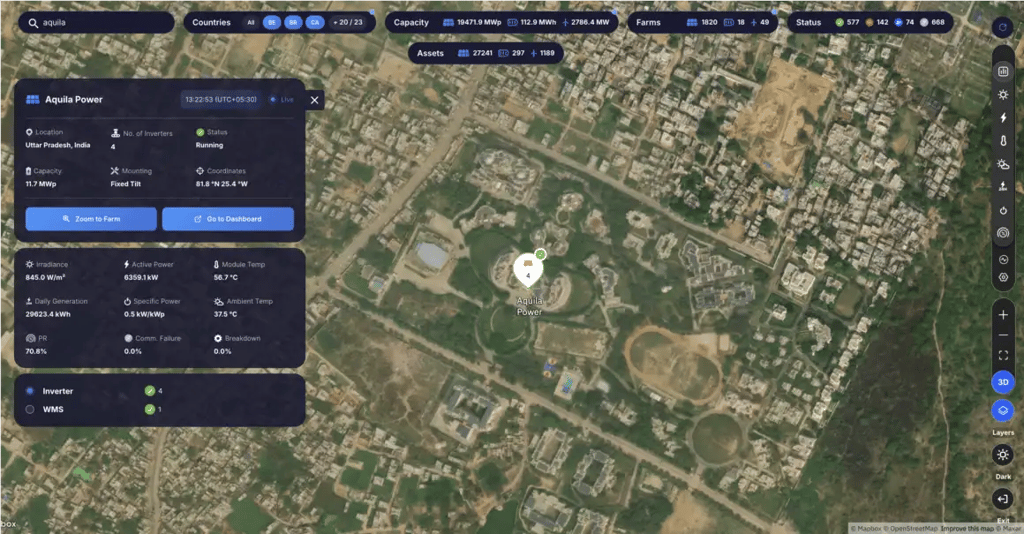Click Go to Dashboard button

228,219
